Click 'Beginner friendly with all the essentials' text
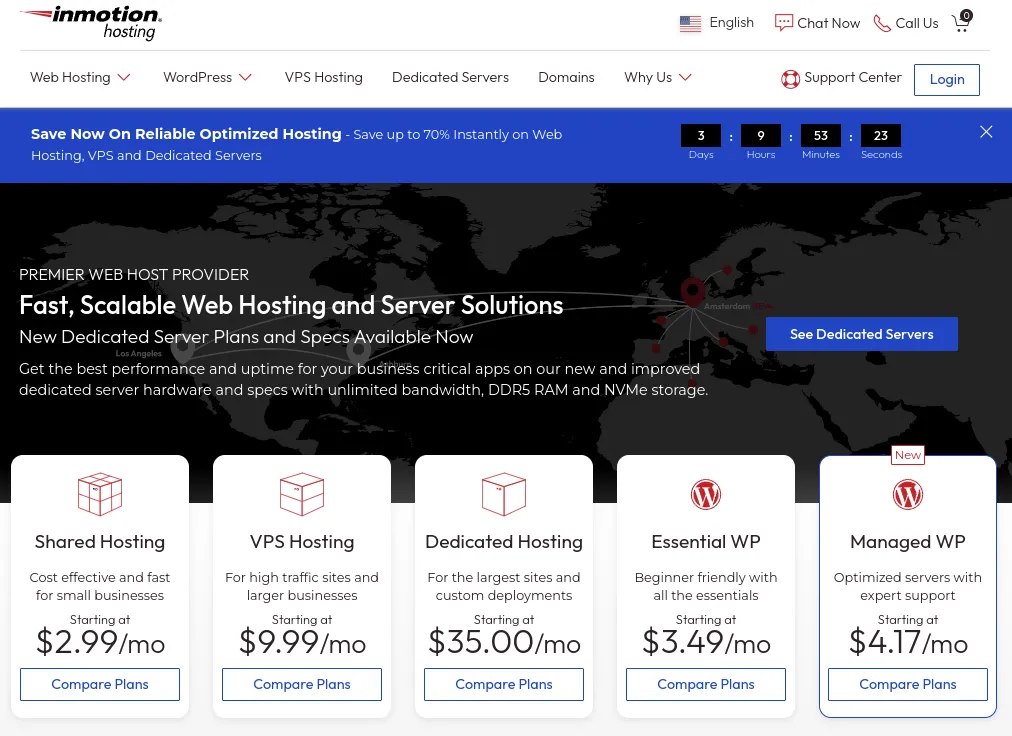 point(706,586)
